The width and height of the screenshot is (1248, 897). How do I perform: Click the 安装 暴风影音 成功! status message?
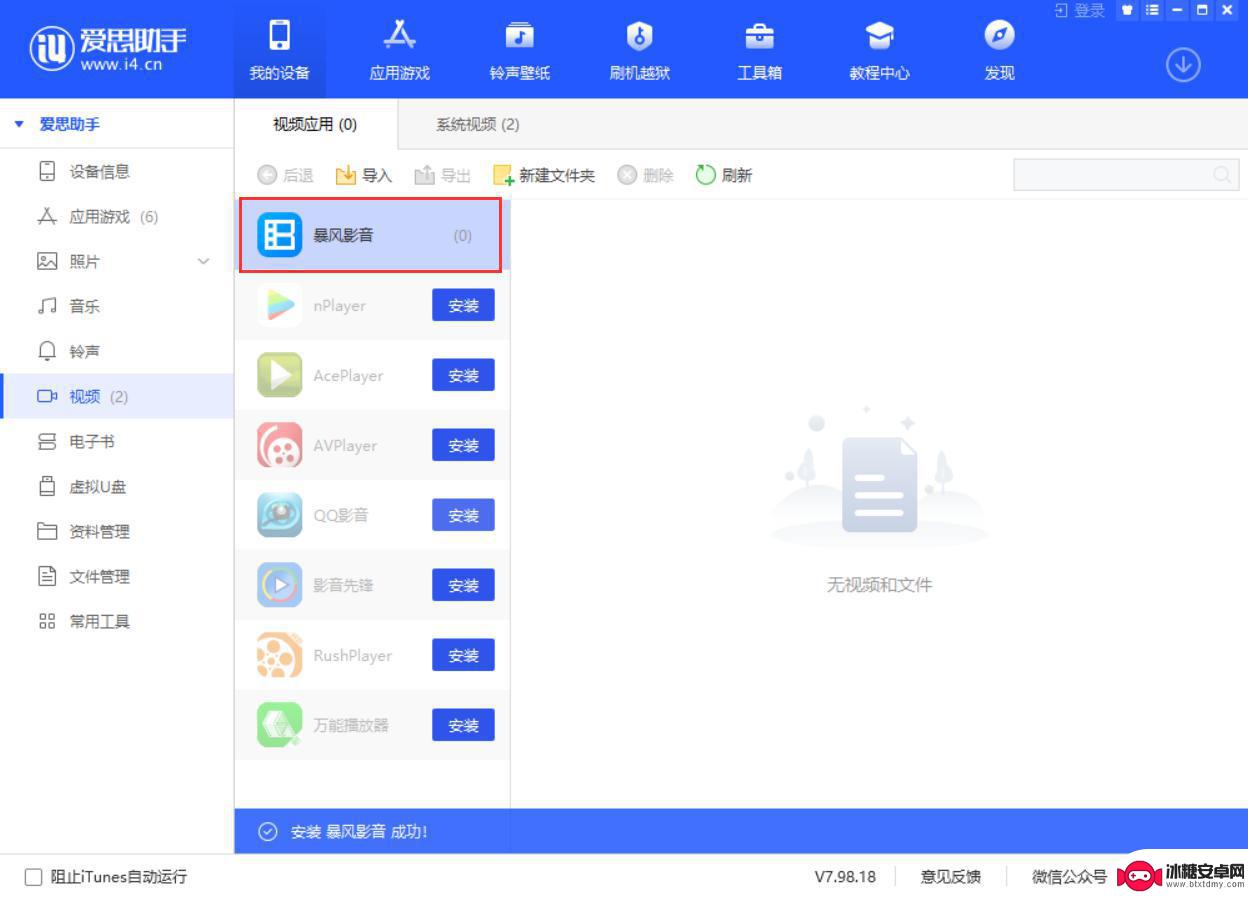tap(358, 832)
